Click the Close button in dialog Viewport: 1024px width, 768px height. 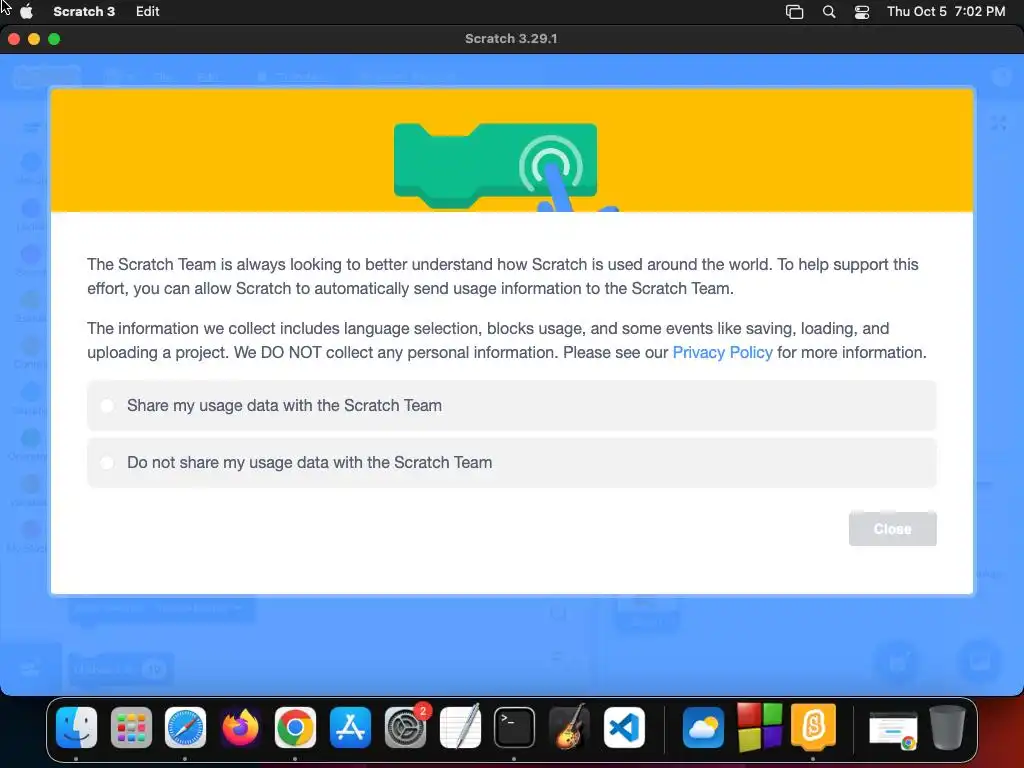pyautogui.click(x=892, y=529)
